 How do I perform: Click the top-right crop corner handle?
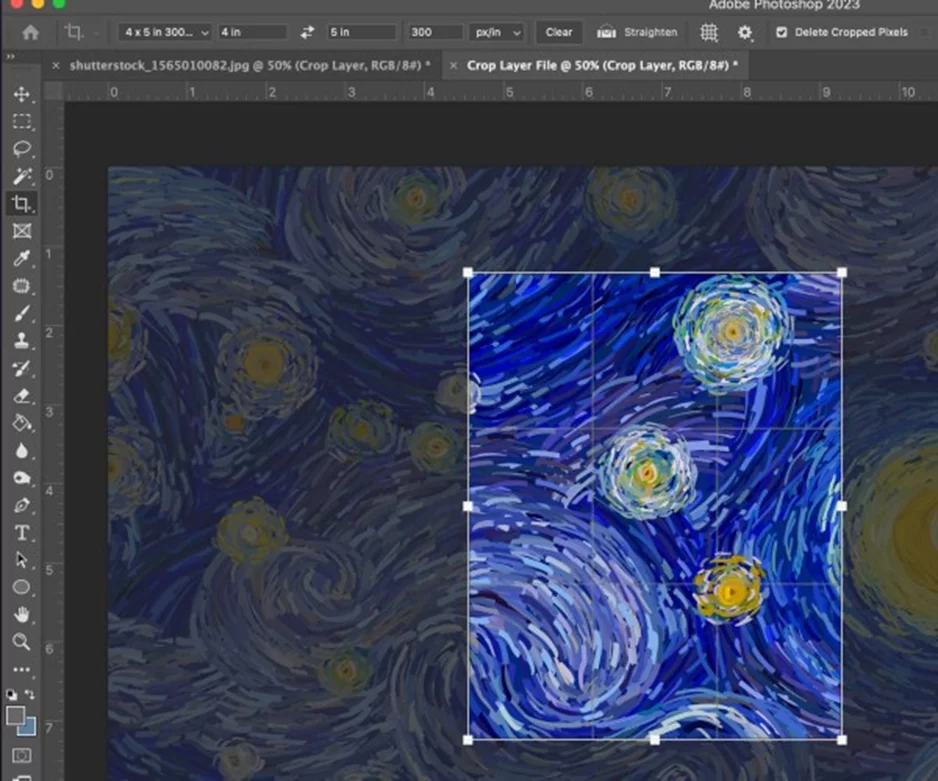tap(842, 273)
